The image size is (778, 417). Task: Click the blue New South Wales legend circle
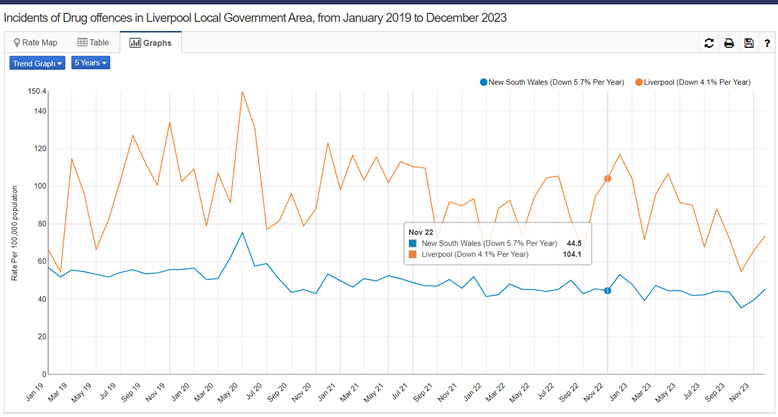(484, 82)
